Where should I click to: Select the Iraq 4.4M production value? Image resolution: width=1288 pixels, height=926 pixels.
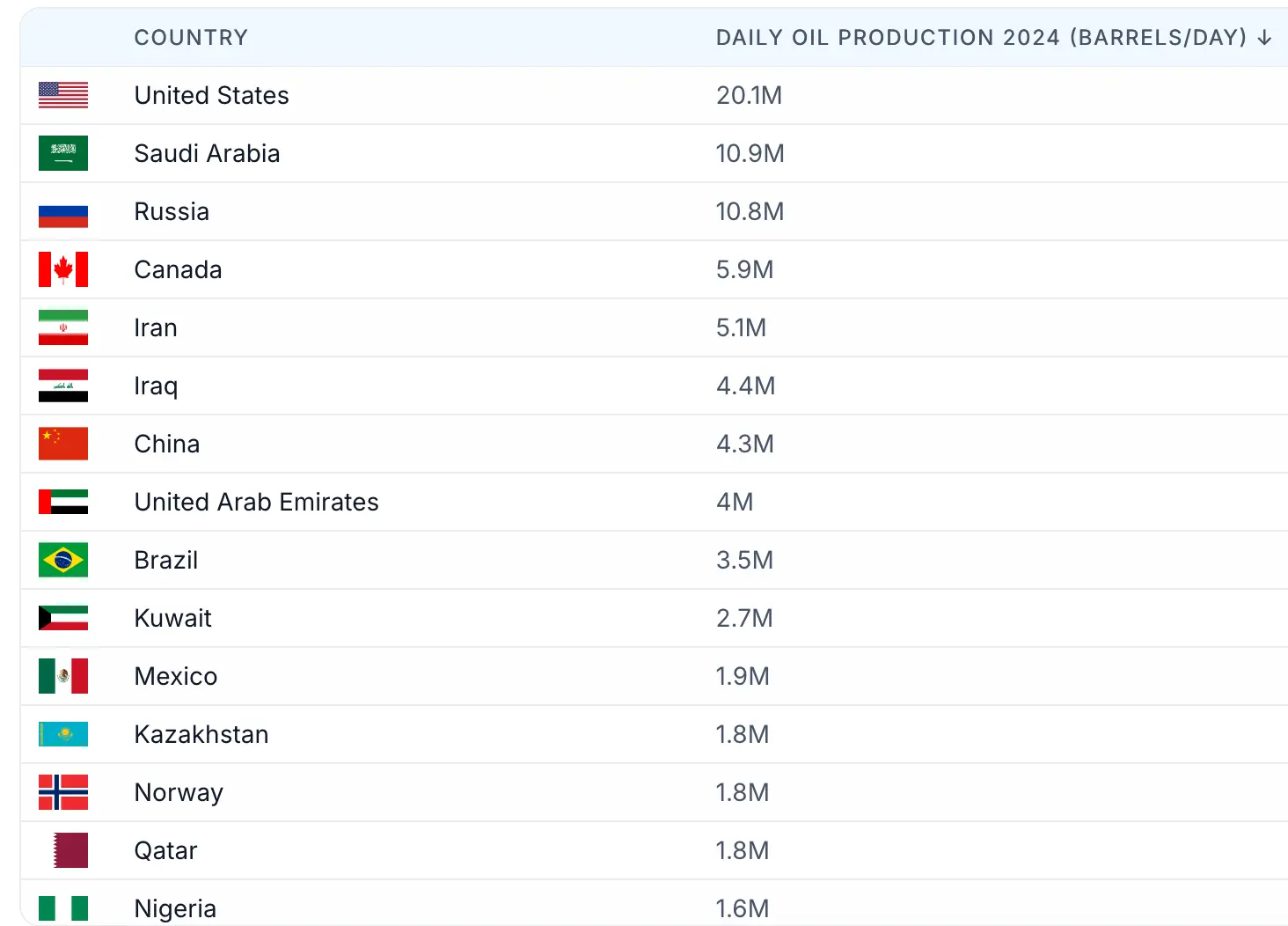click(745, 386)
